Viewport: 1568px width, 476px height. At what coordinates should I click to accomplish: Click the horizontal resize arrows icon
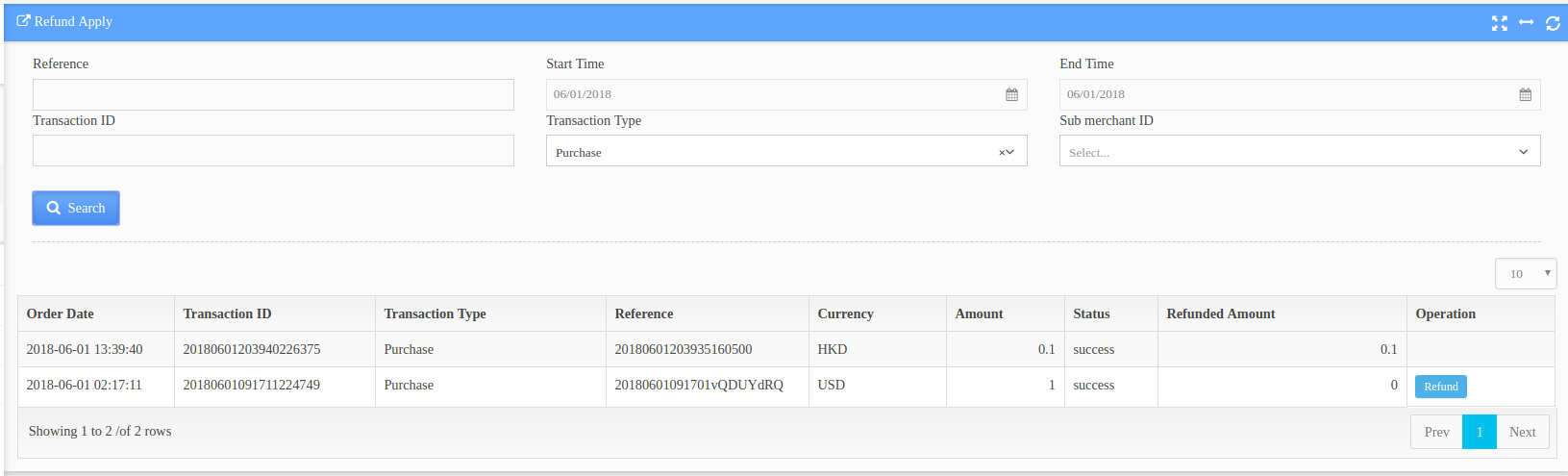1526,22
